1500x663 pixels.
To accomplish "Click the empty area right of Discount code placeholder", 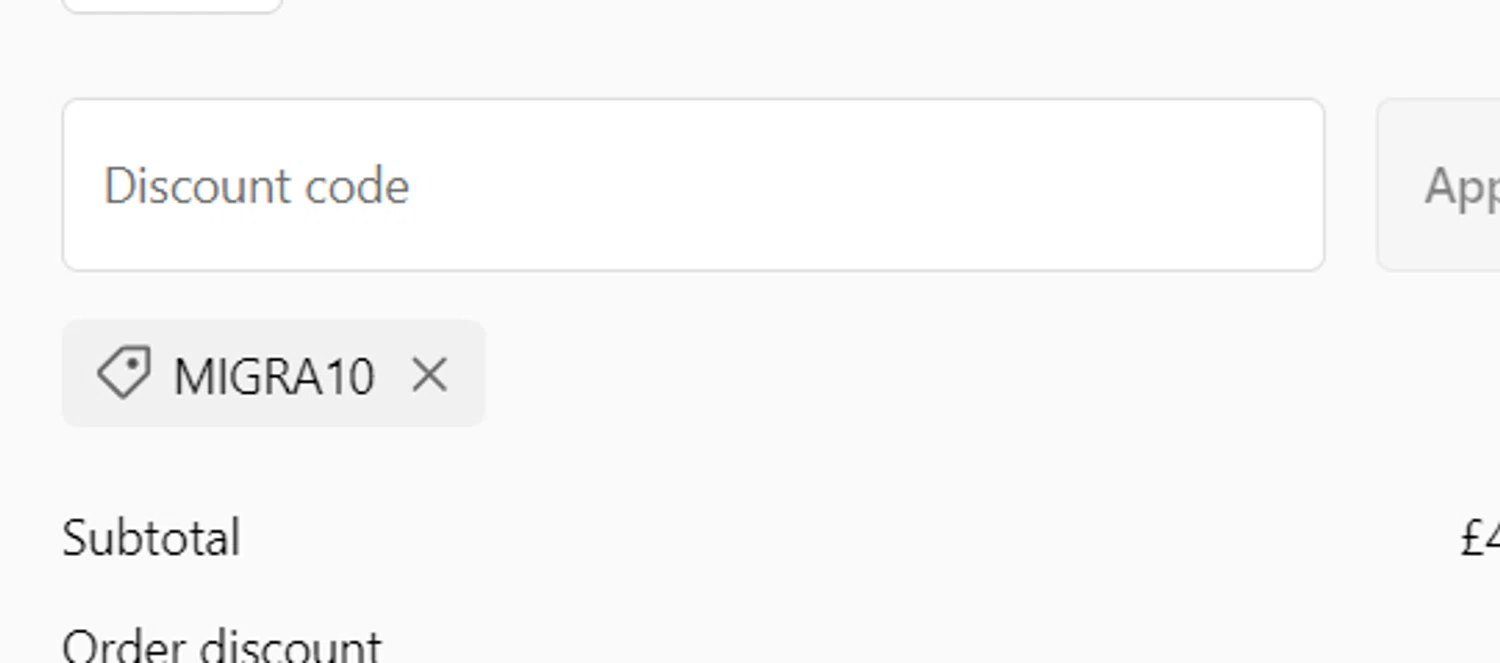I will 850,185.
